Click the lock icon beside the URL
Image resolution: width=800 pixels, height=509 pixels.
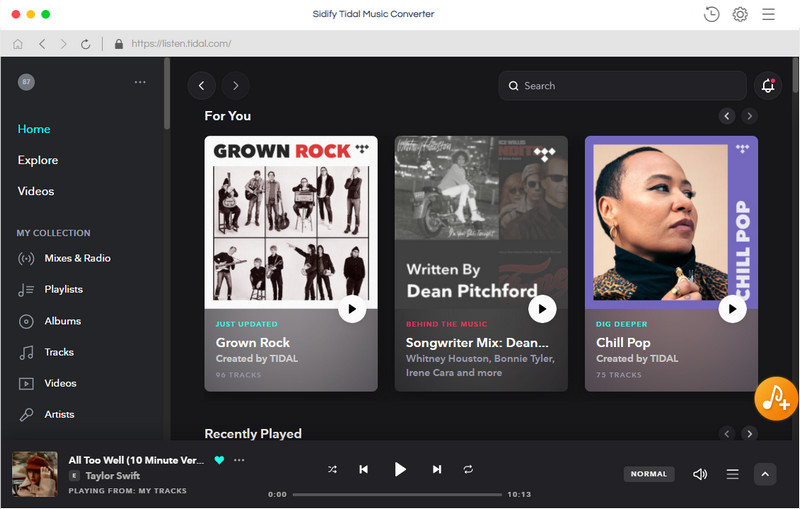[119, 44]
